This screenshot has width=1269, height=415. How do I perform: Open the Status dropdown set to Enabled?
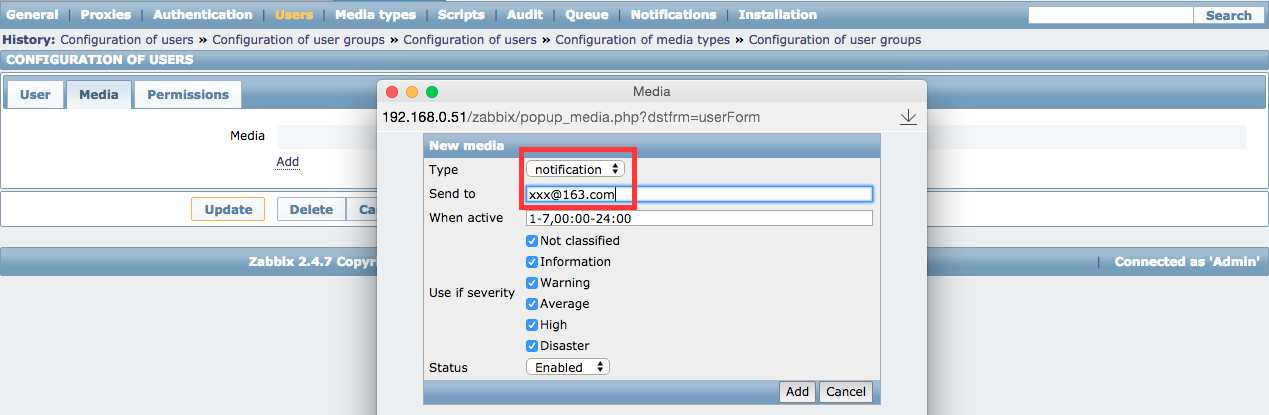pyautogui.click(x=568, y=367)
